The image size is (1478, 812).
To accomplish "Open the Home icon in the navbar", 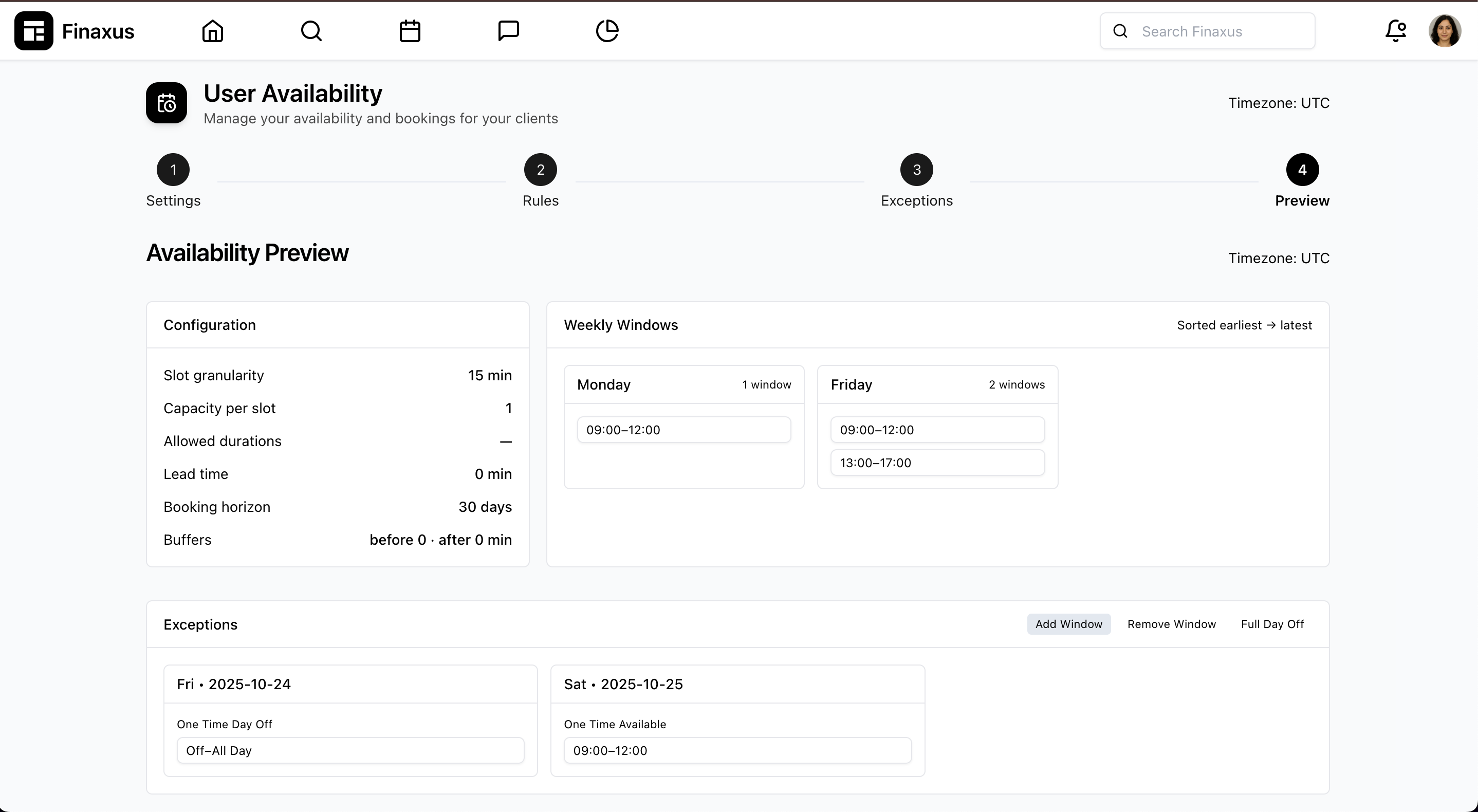I will [x=212, y=31].
